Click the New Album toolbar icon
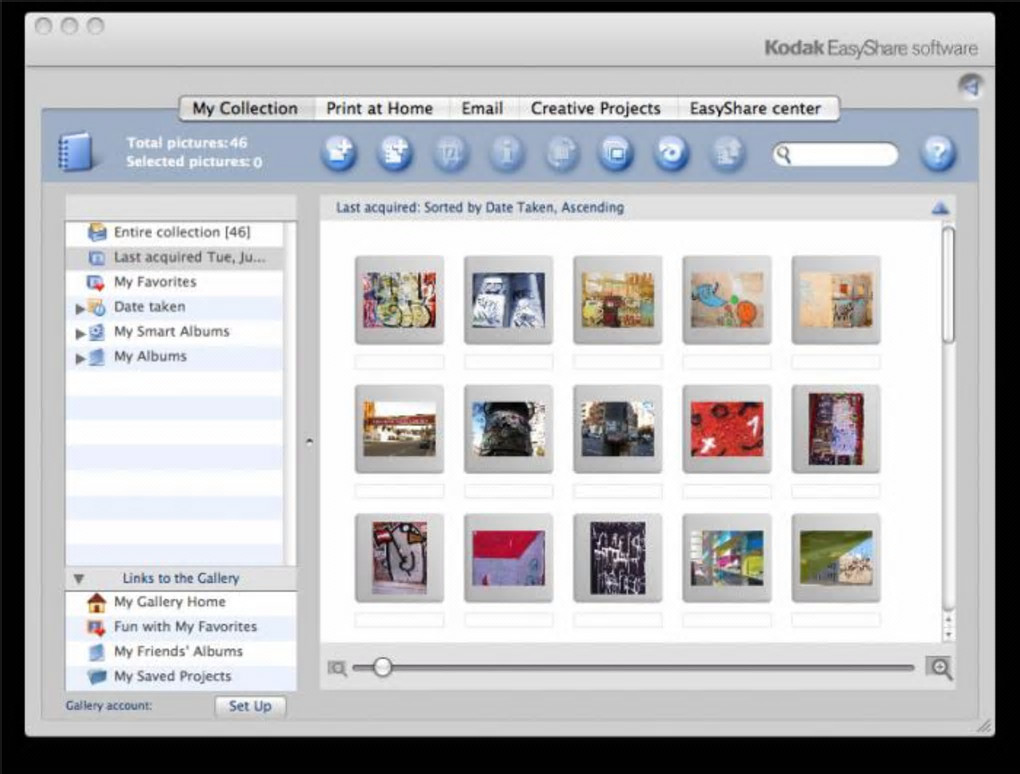Image resolution: width=1020 pixels, height=774 pixels. (x=395, y=153)
